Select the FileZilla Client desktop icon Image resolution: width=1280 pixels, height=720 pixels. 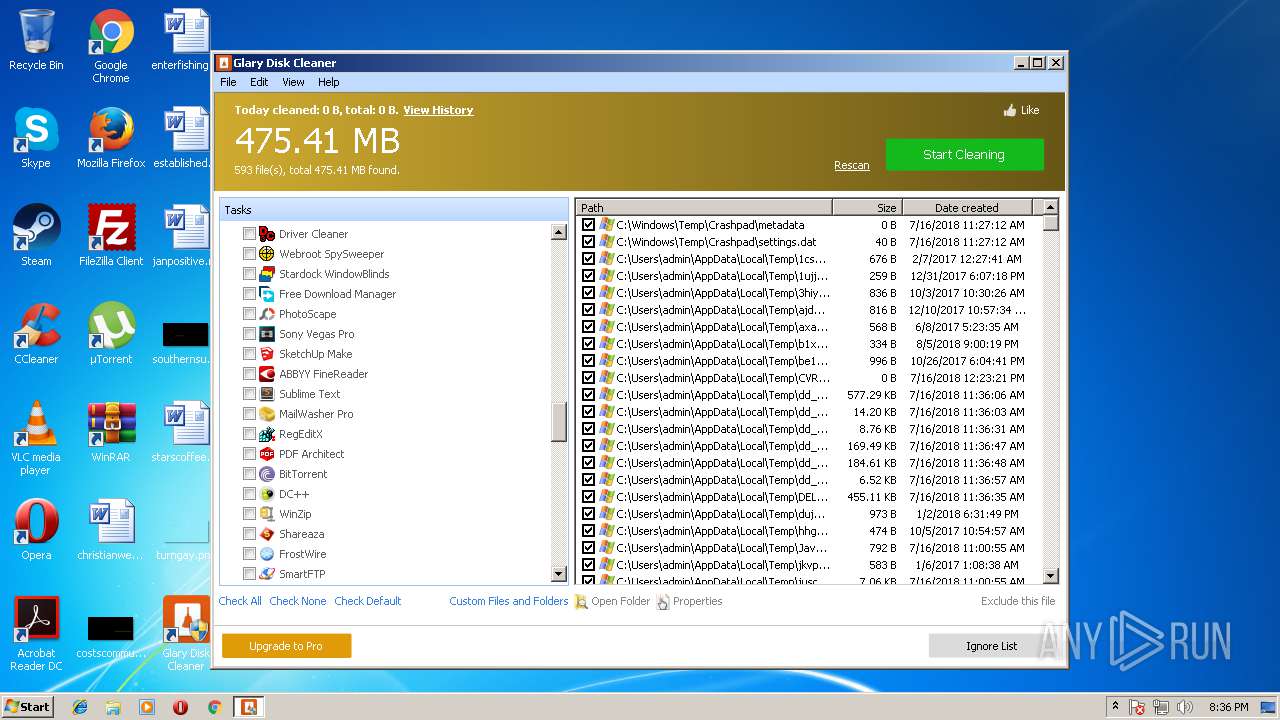[111, 237]
